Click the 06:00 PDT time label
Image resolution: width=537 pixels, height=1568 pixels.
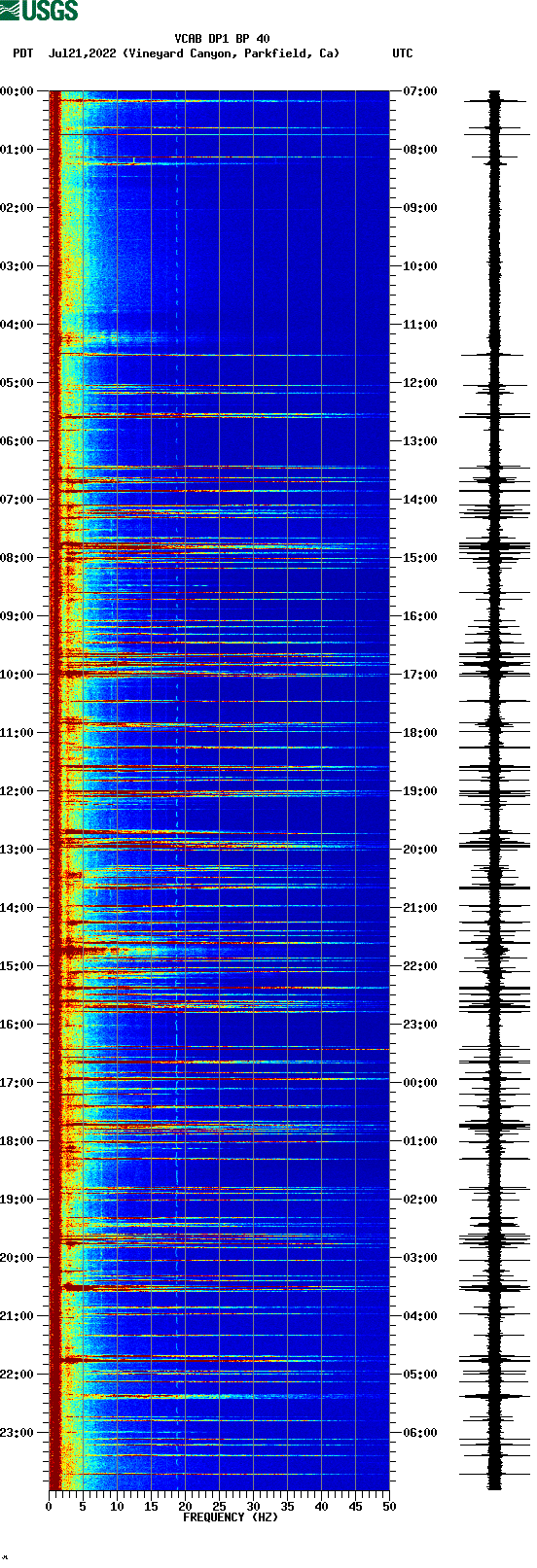(18, 441)
